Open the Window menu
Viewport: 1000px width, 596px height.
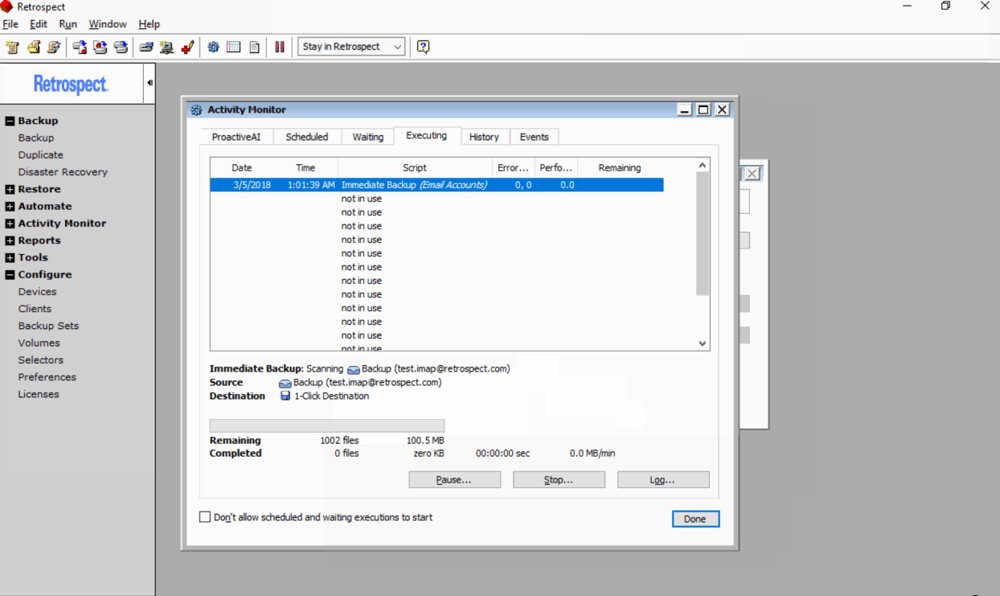click(107, 24)
